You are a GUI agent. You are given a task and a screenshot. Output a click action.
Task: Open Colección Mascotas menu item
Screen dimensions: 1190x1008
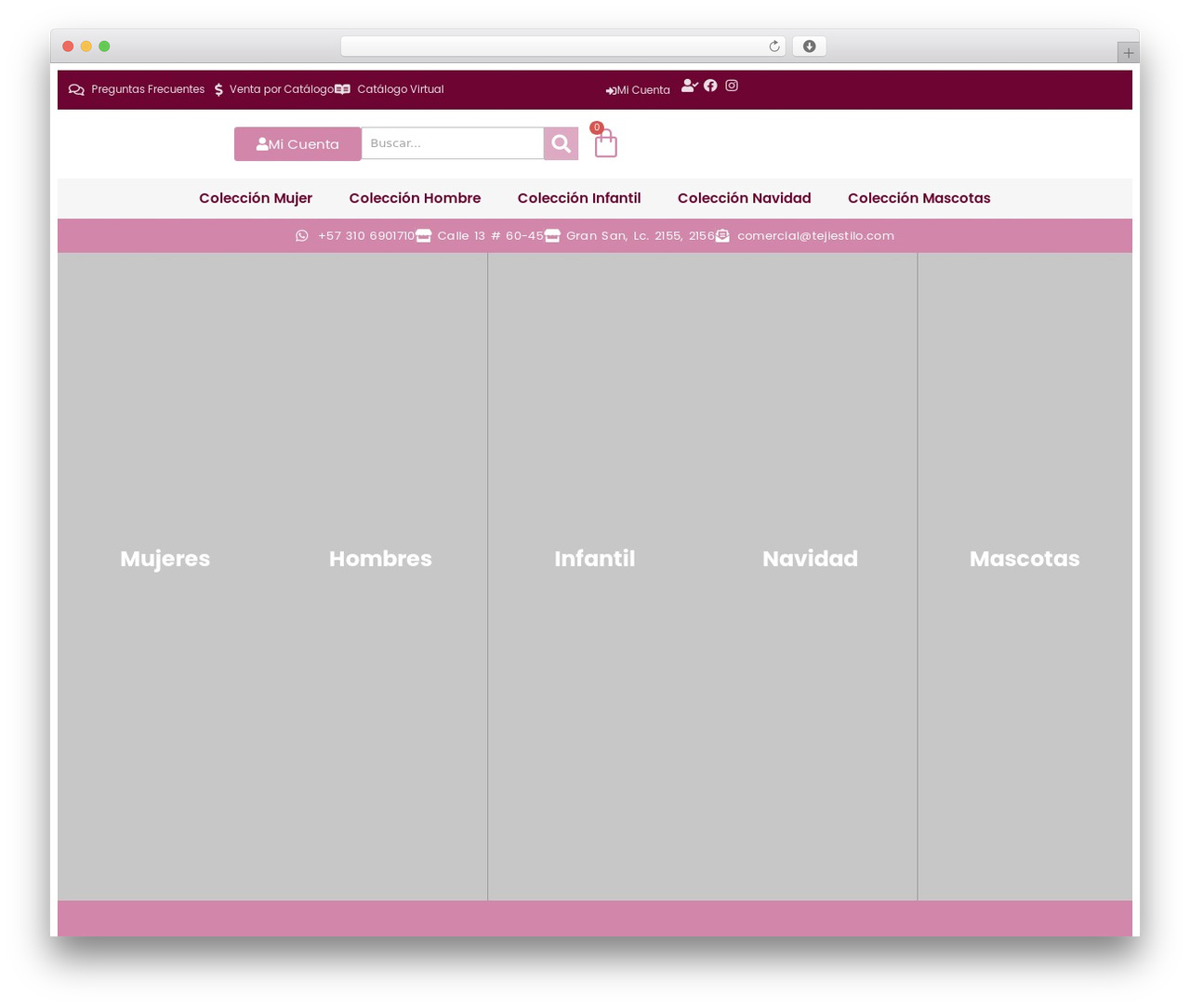pyautogui.click(x=919, y=198)
